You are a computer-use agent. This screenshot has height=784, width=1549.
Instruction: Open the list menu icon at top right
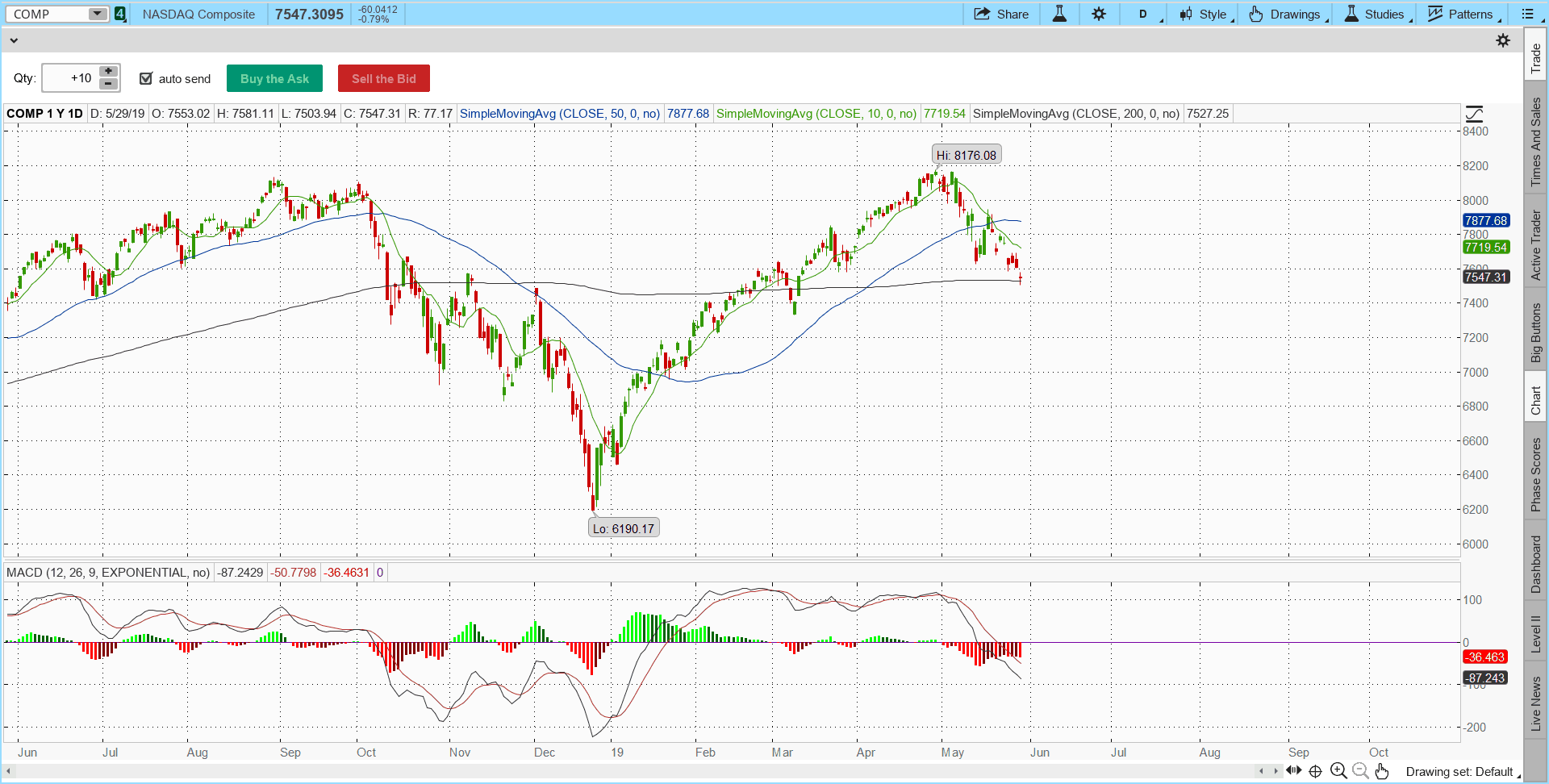1527,14
